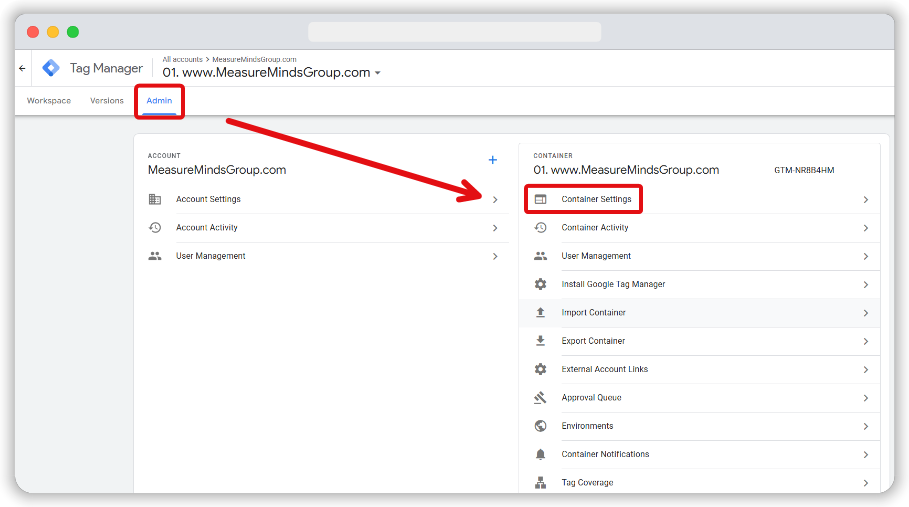Screen dimensions: 909x507
Task: Switch to the Workspace tab
Action: (49, 101)
